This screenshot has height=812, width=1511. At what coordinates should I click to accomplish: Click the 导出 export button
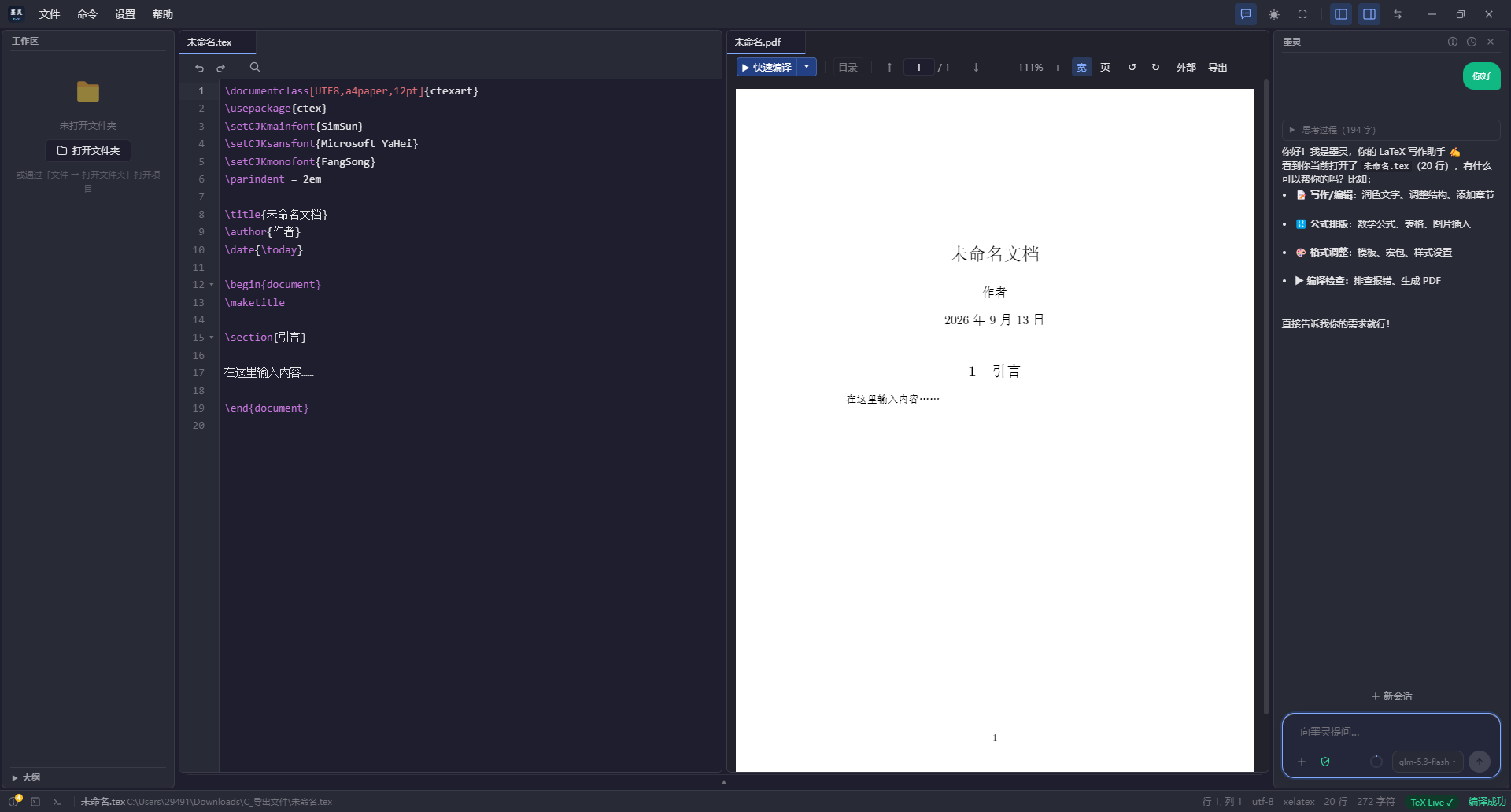point(1218,68)
